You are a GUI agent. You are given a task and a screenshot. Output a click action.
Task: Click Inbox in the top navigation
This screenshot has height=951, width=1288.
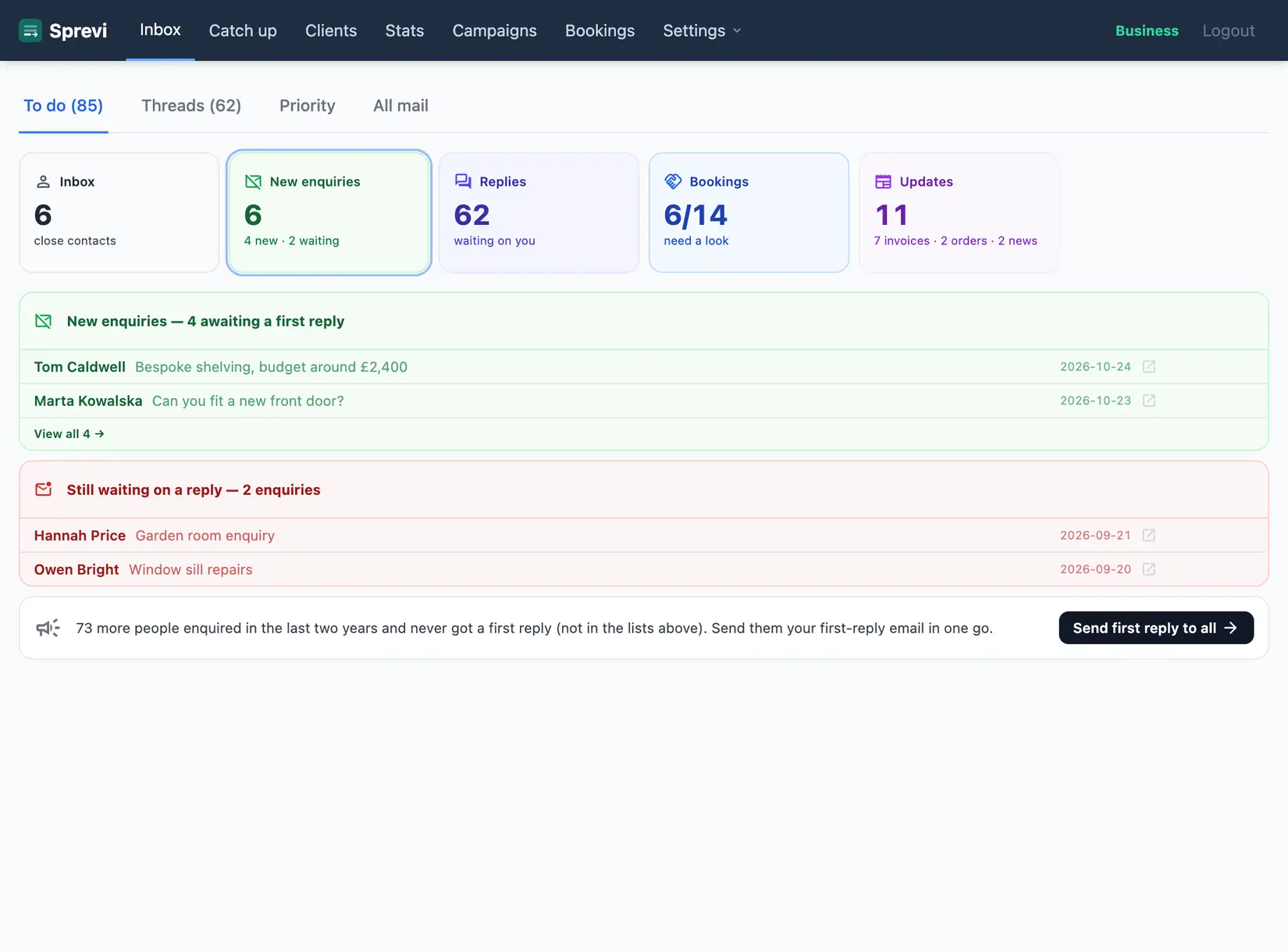click(x=160, y=30)
